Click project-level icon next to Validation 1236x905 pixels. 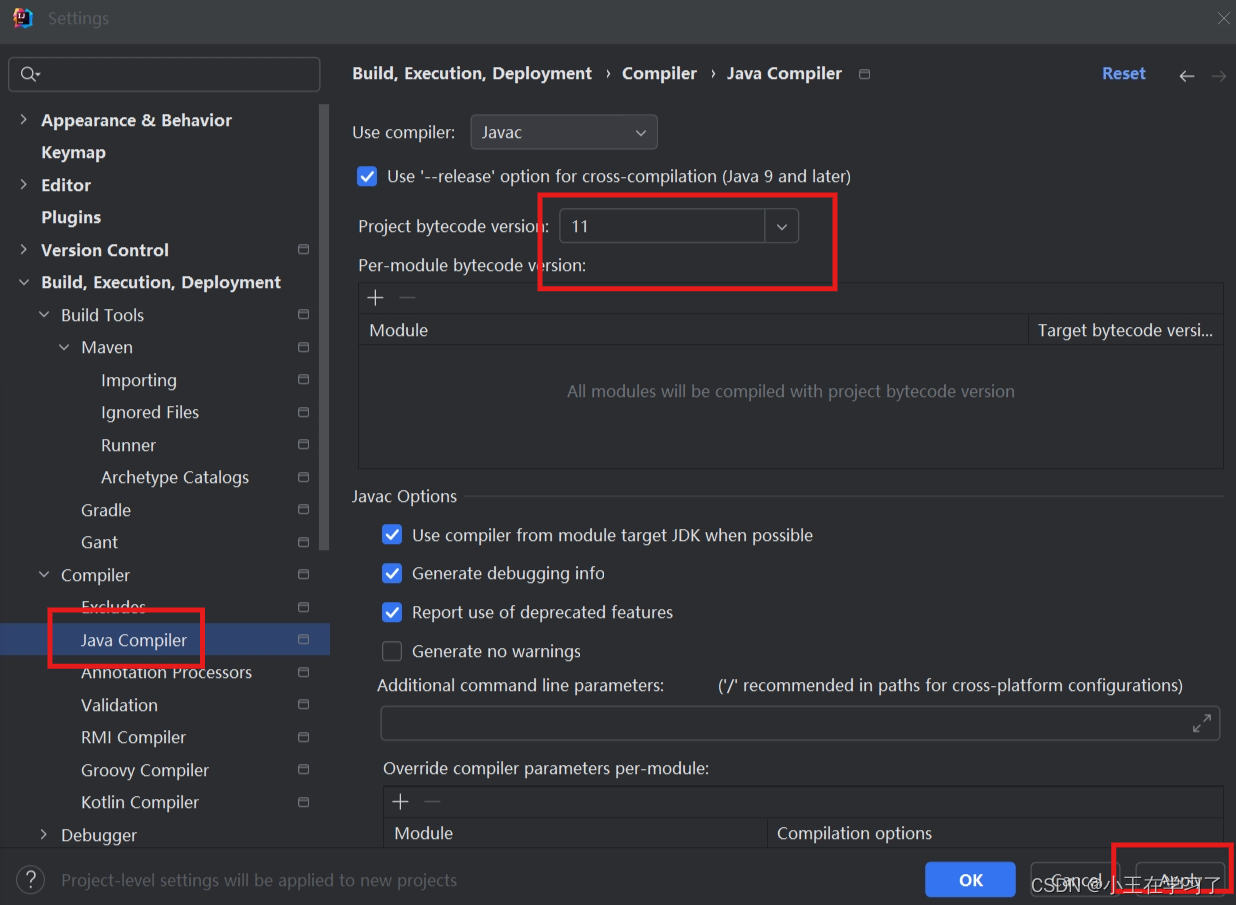coord(303,705)
